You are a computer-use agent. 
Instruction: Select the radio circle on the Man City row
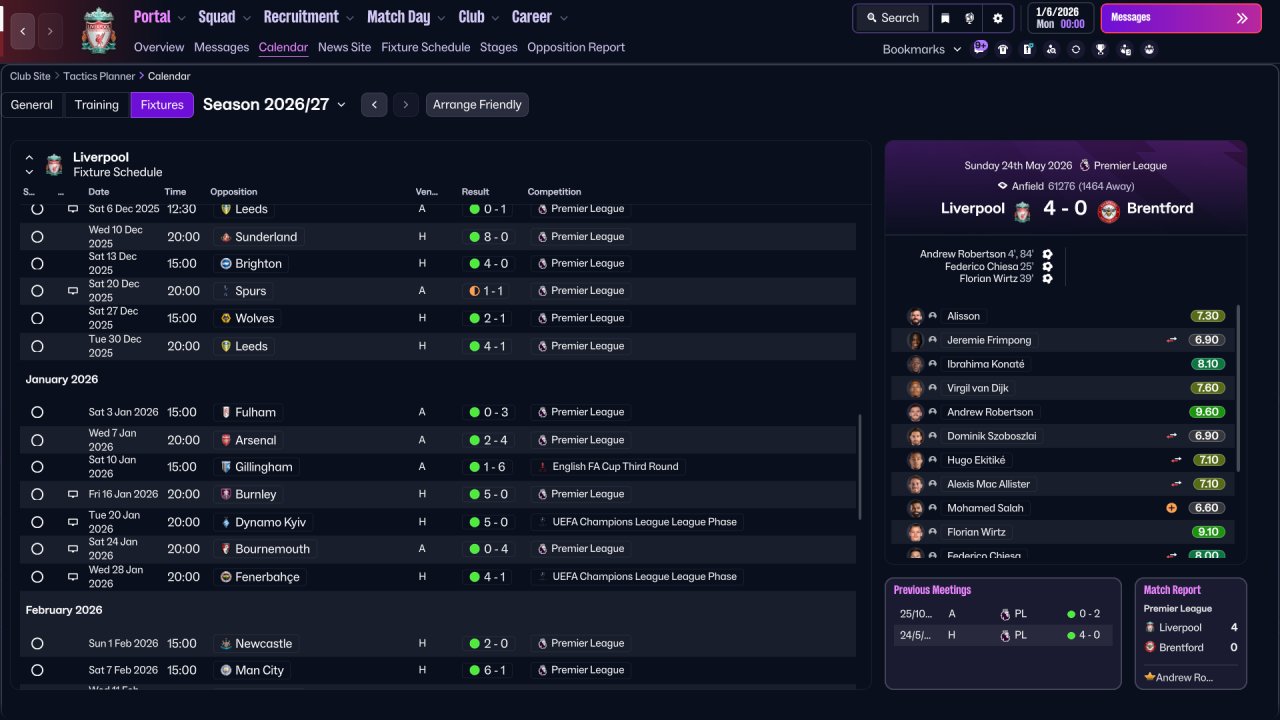[37, 670]
